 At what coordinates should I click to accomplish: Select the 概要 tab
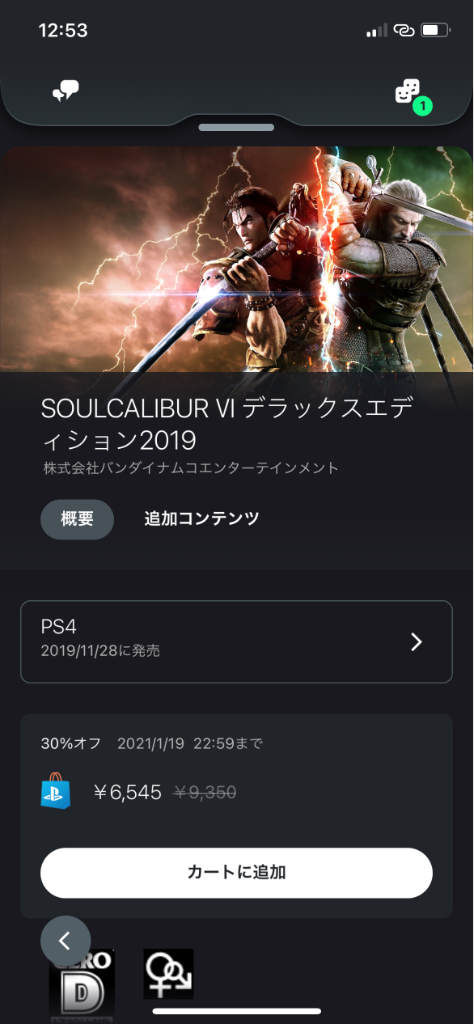(77, 519)
